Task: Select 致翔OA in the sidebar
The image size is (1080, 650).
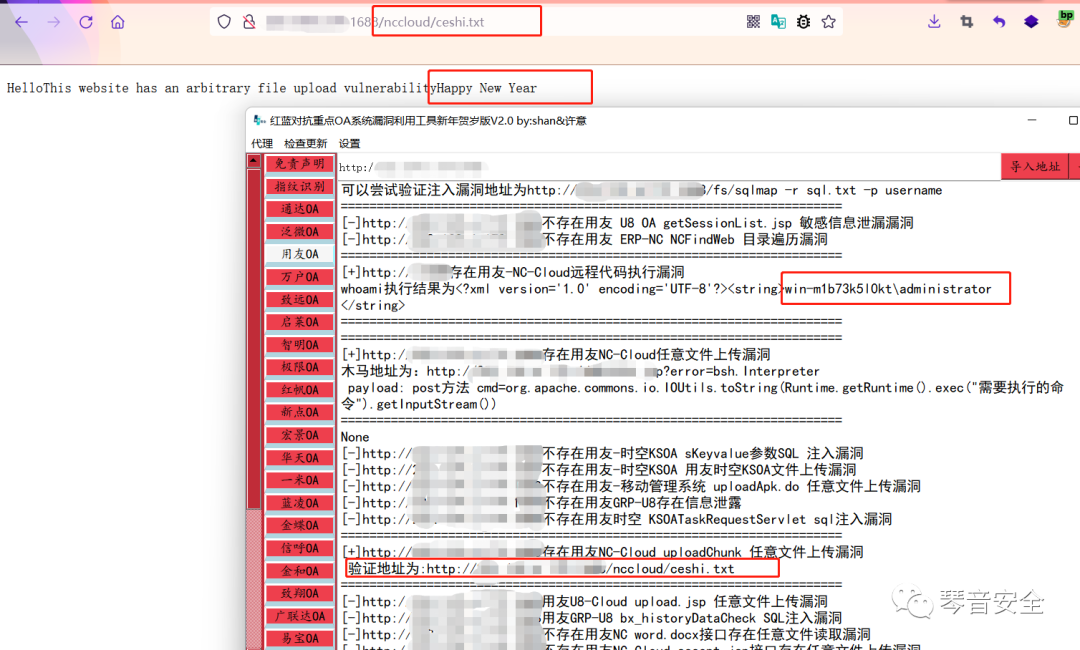Action: (300, 593)
